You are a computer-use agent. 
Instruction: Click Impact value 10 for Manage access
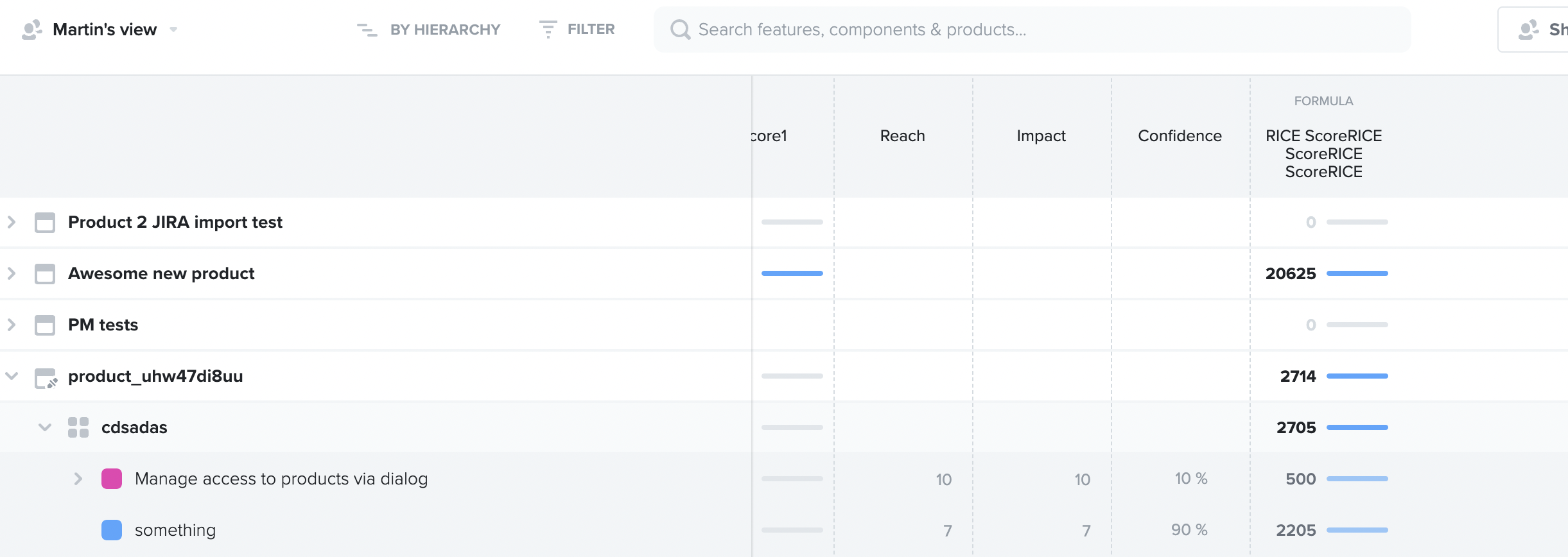click(x=1082, y=479)
